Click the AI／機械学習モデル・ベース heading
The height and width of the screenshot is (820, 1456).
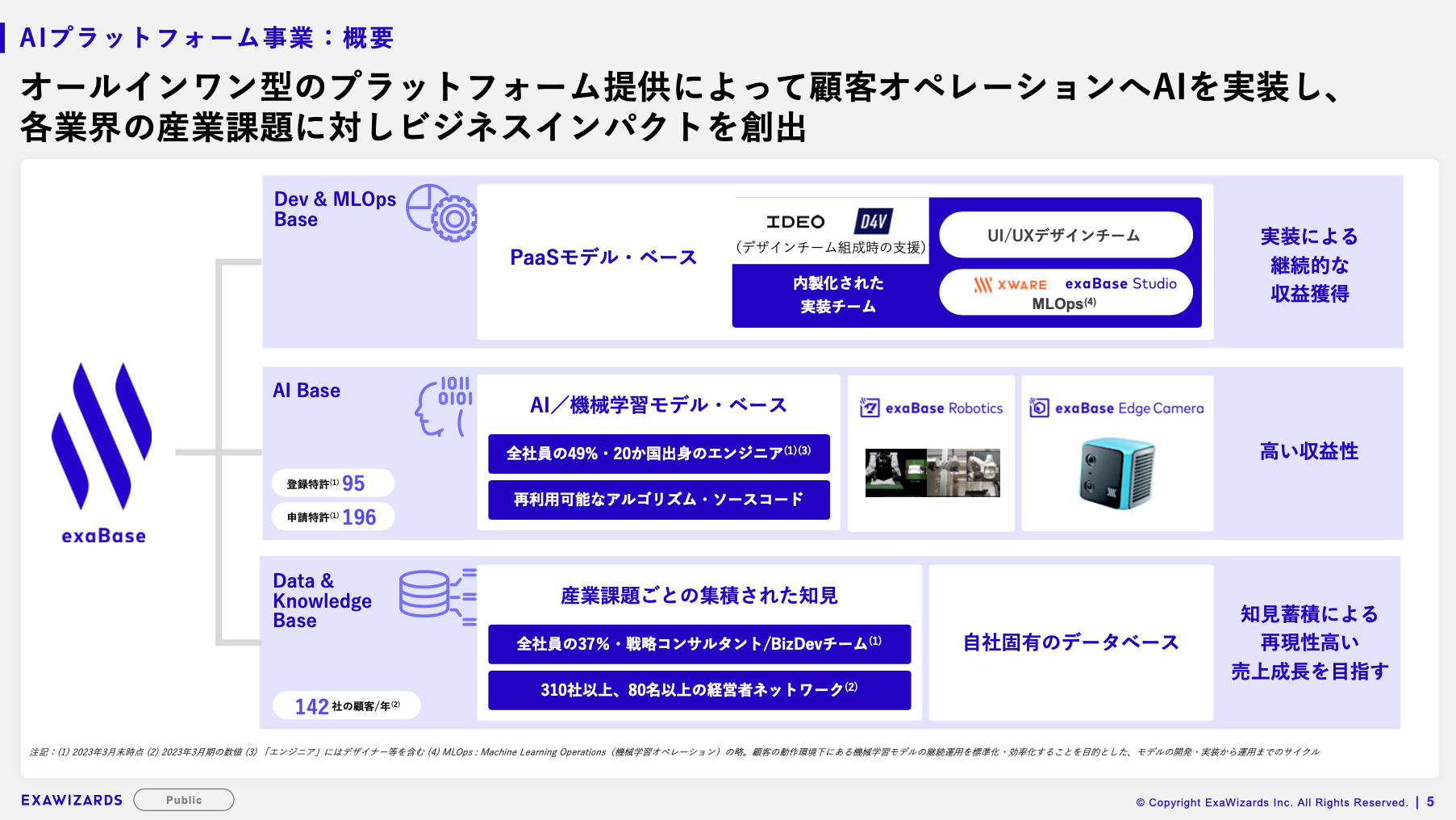[658, 405]
